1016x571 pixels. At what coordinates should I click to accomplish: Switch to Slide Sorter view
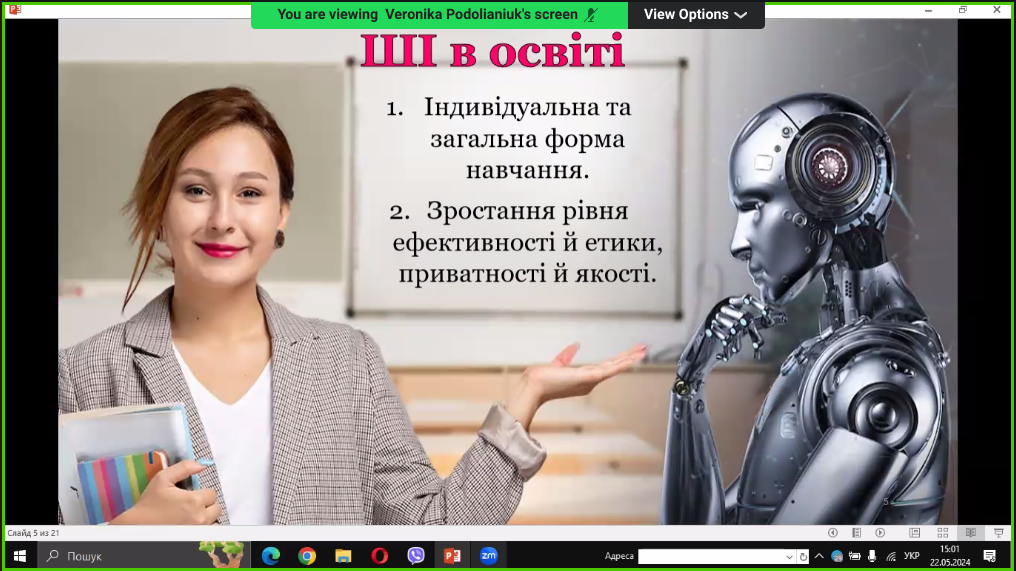point(942,533)
